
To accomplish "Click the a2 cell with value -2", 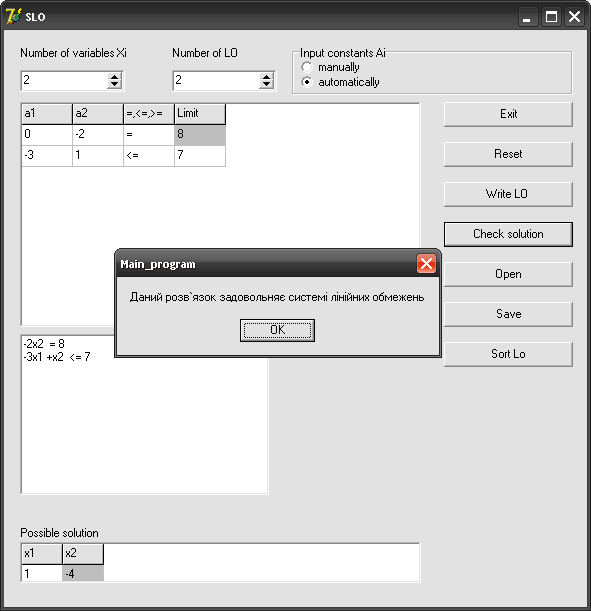I will (98, 135).
